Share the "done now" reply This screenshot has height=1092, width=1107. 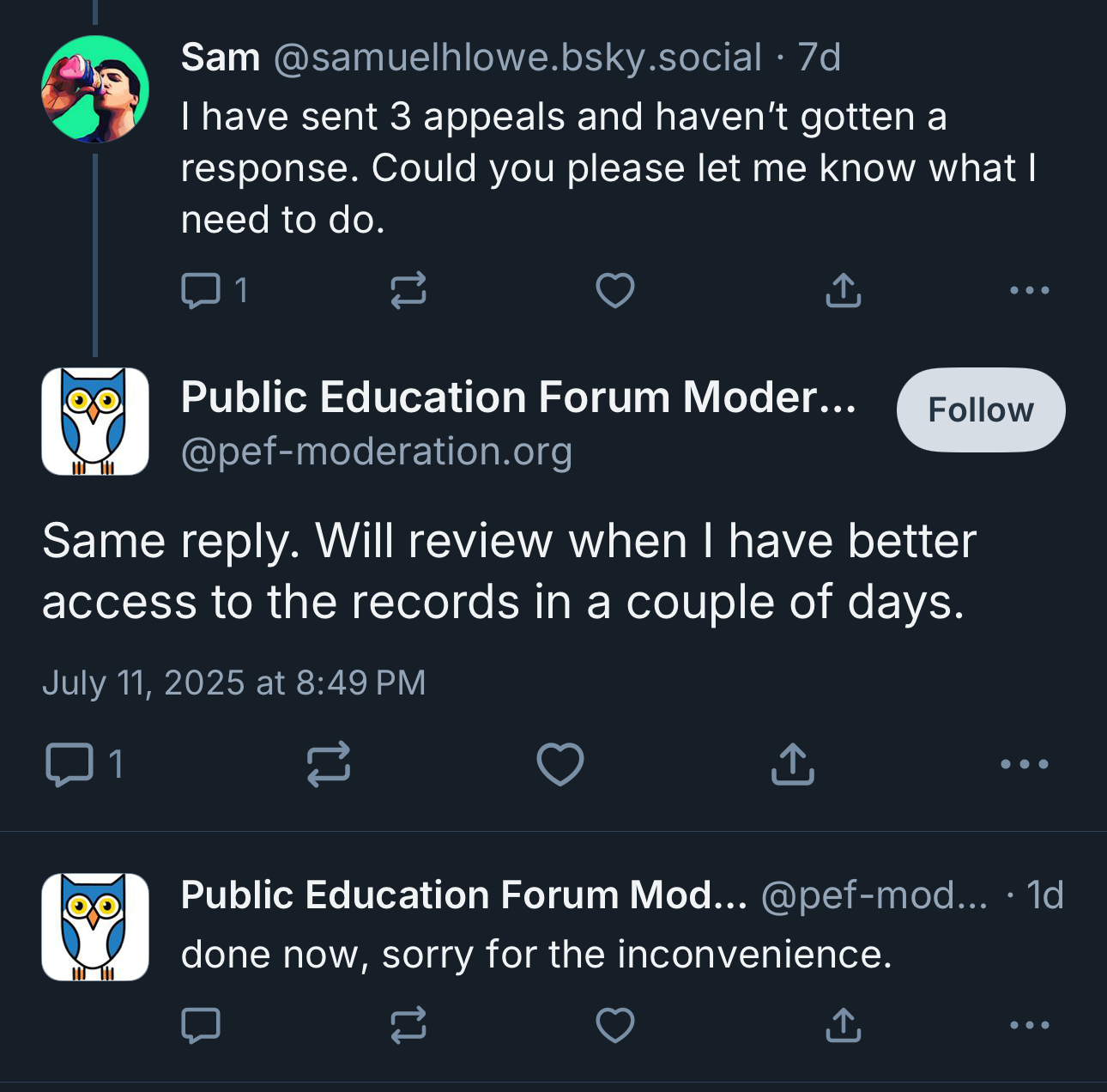coord(843,1025)
